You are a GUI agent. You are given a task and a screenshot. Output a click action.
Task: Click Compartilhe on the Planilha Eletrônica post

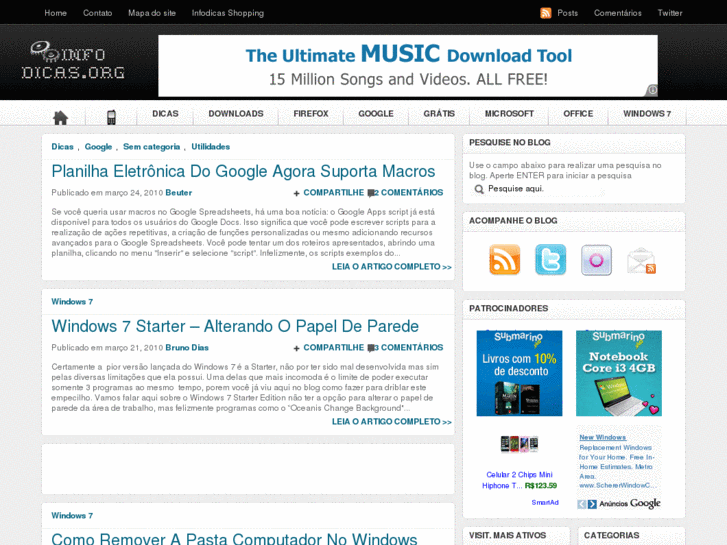pyautogui.click(x=333, y=192)
